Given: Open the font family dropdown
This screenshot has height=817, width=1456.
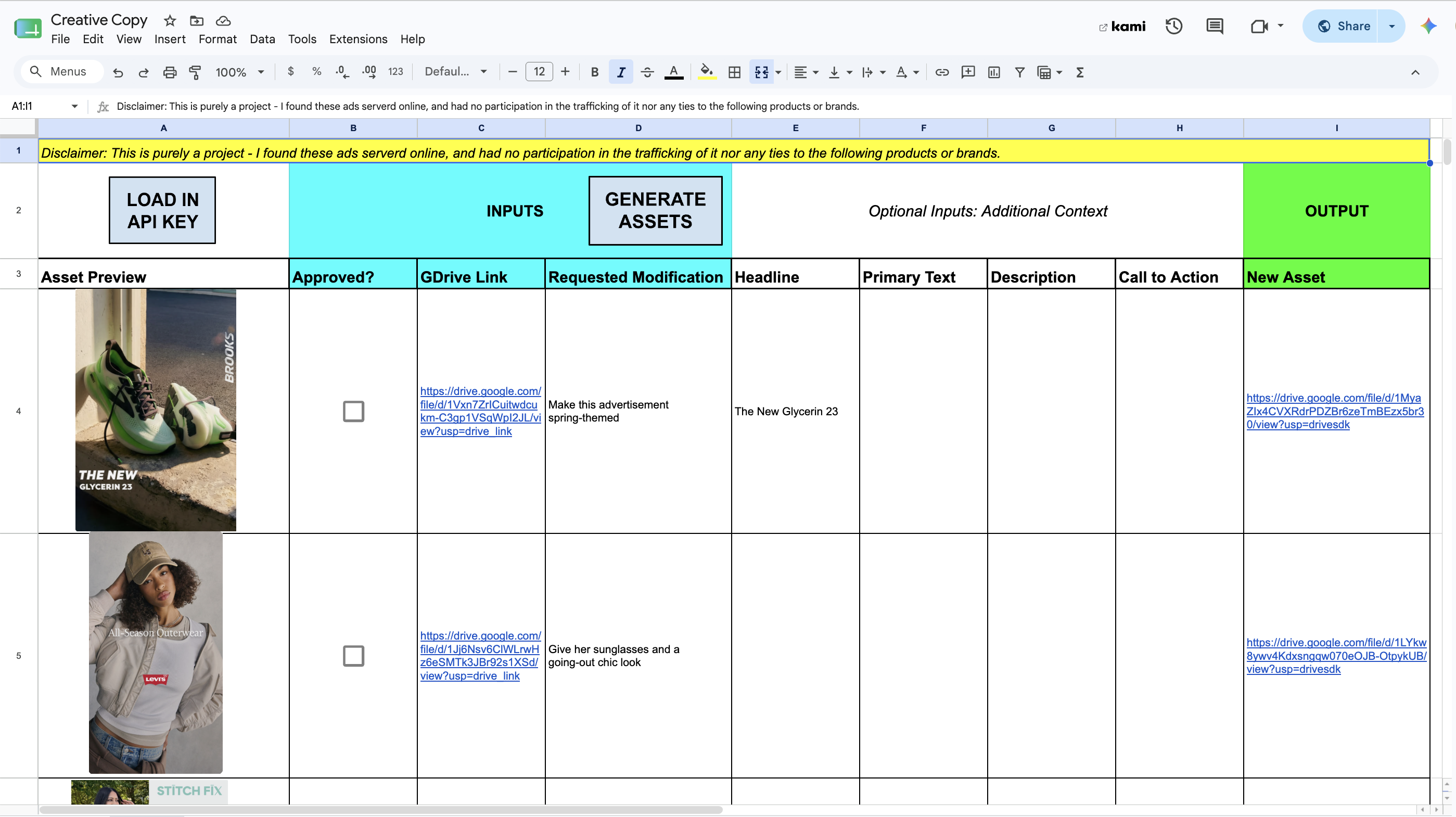Looking at the screenshot, I should (x=455, y=72).
